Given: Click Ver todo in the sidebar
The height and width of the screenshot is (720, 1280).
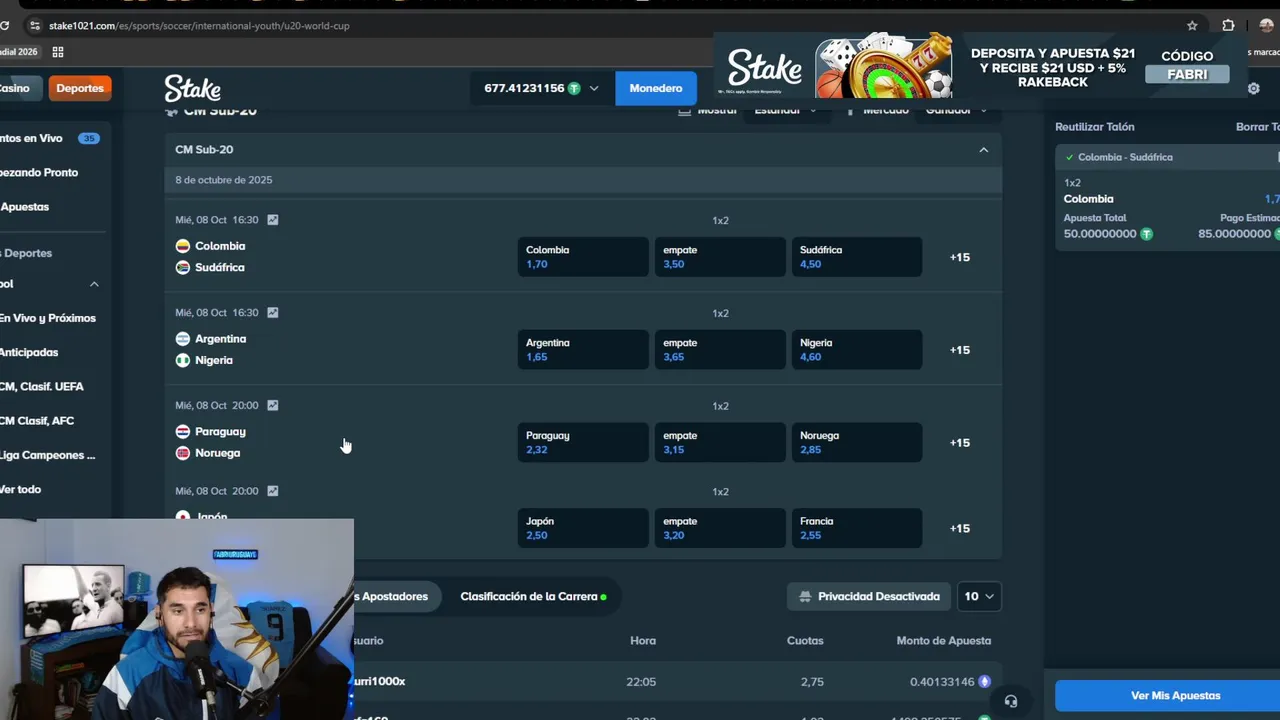Looking at the screenshot, I should coord(21,489).
